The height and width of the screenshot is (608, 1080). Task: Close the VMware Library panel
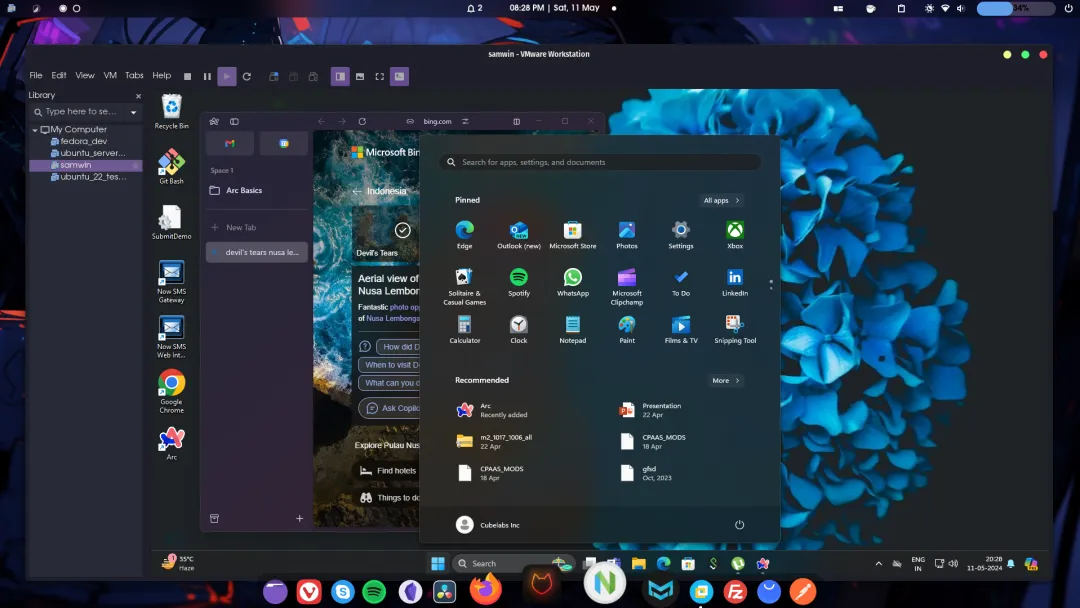[138, 96]
